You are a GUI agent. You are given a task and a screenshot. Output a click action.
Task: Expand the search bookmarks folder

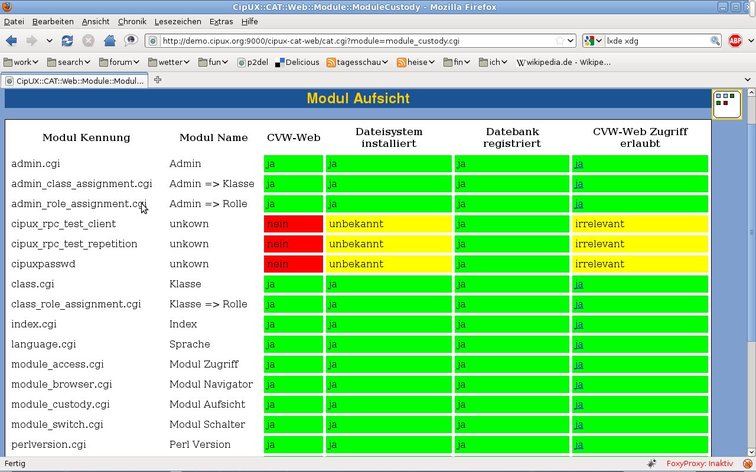click(68, 62)
